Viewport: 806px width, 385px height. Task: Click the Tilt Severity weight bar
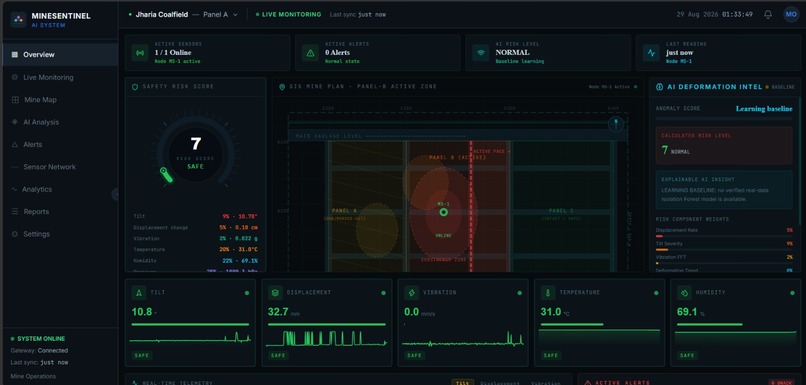click(724, 249)
